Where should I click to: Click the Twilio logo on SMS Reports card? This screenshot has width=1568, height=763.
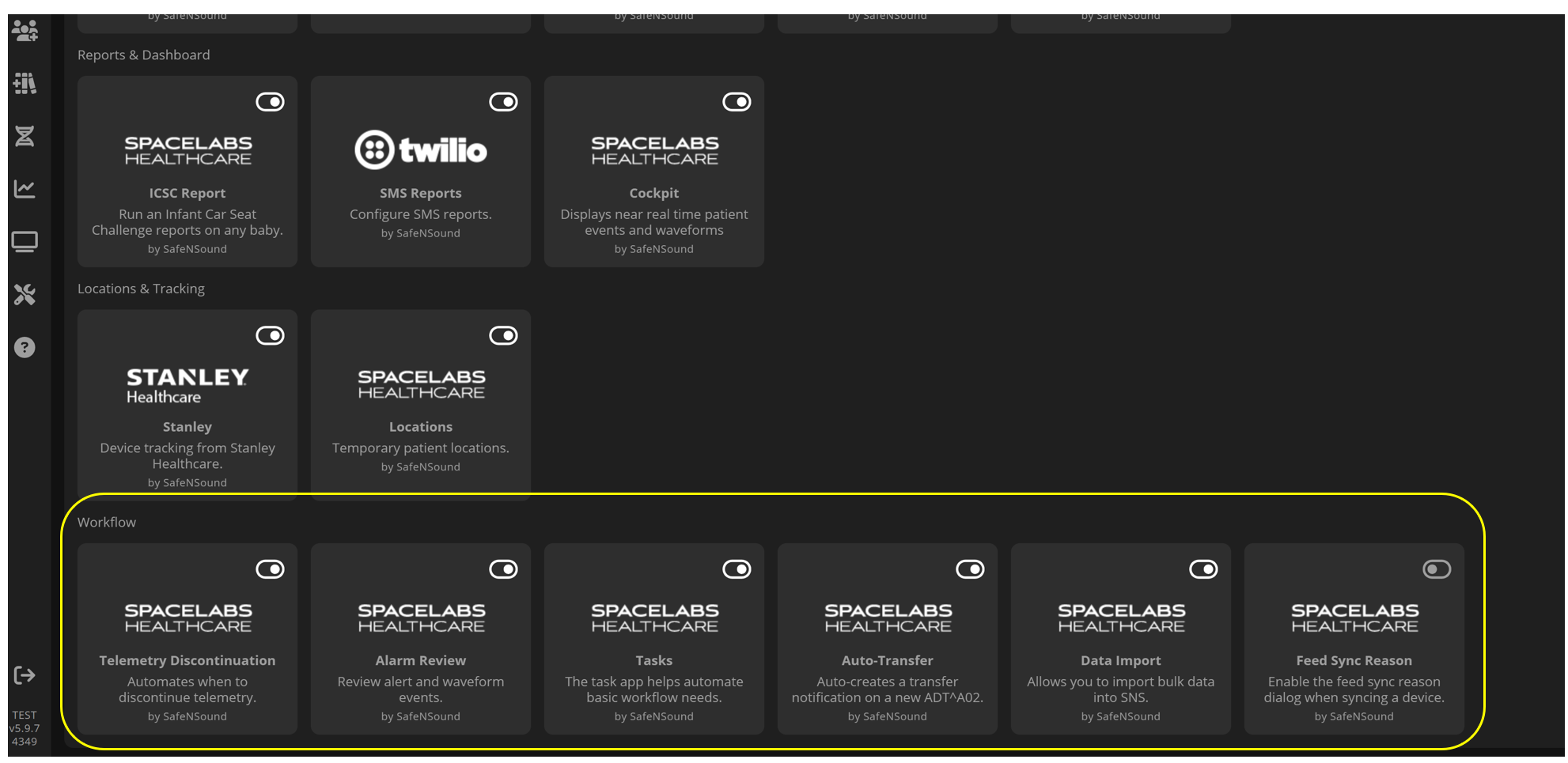(421, 150)
